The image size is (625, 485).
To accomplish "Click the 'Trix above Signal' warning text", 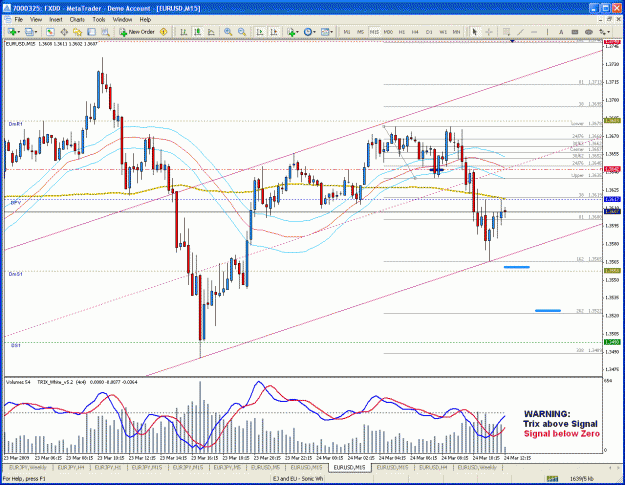I will click(560, 424).
